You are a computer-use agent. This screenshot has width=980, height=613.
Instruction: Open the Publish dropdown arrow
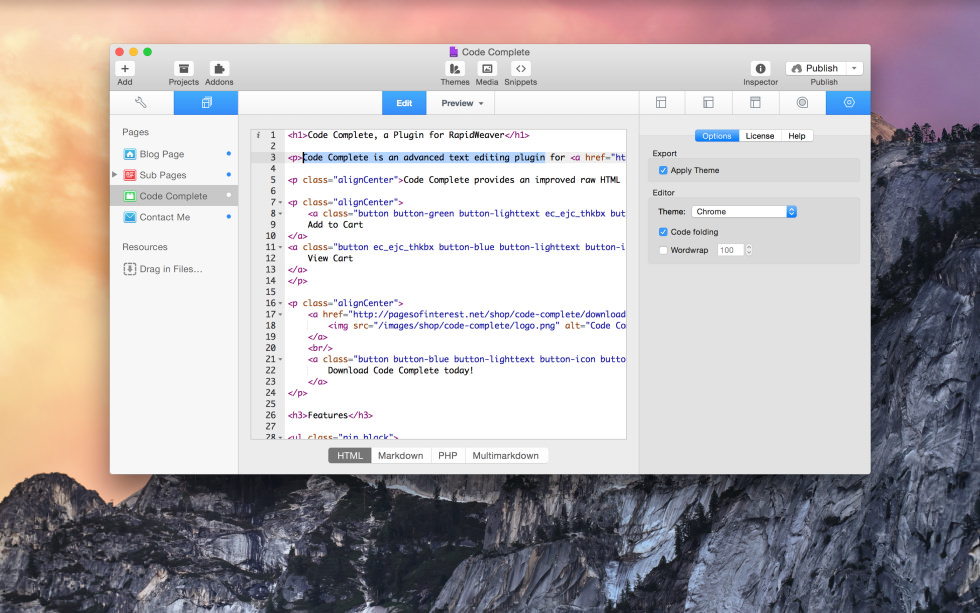click(854, 68)
